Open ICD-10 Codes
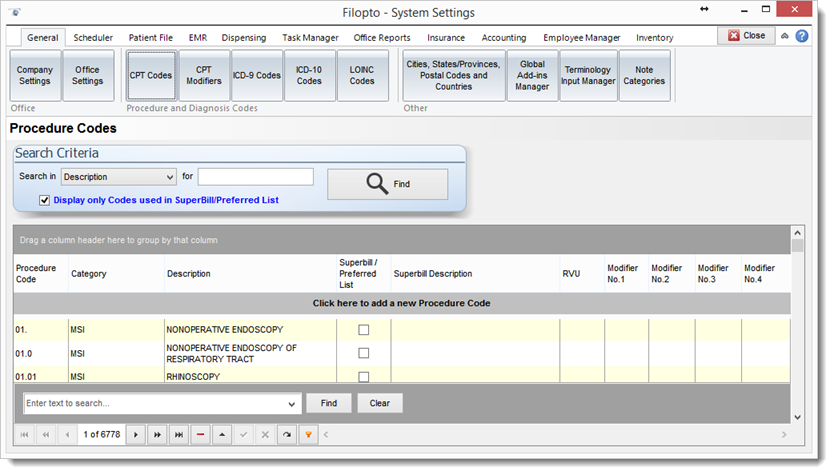Image resolution: width=833 pixels, height=474 pixels. click(309, 75)
